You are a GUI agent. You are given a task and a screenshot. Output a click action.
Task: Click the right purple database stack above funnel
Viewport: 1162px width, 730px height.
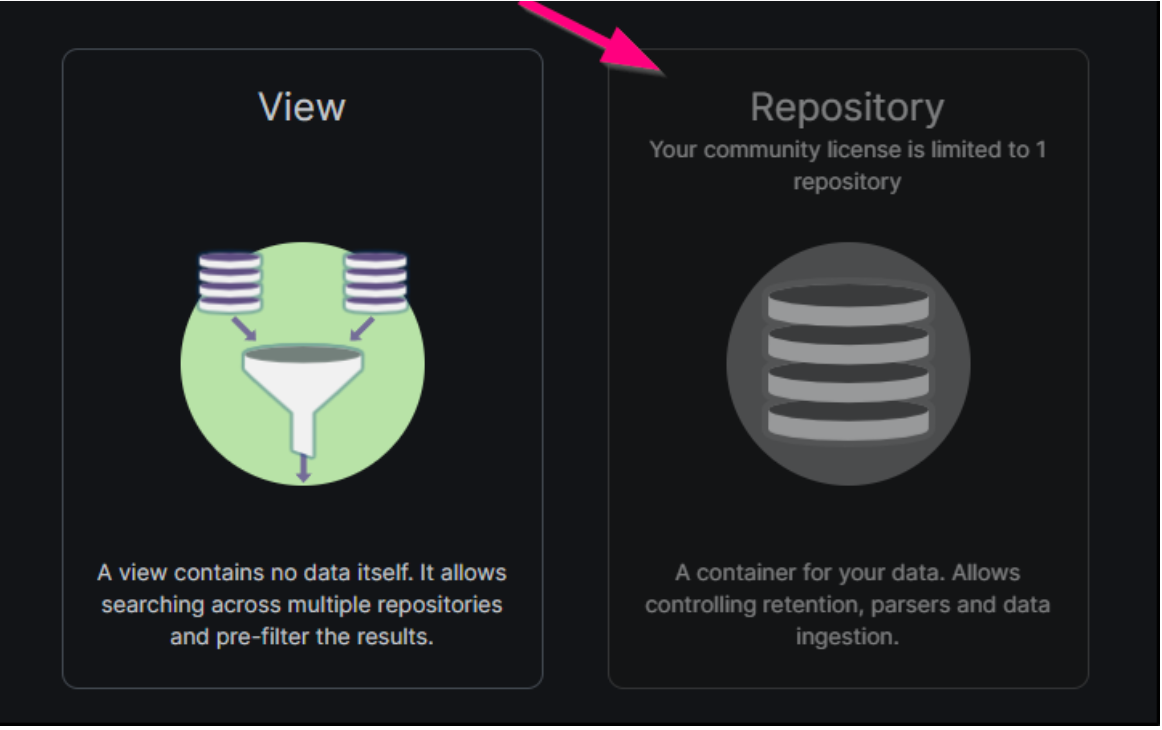(x=376, y=282)
